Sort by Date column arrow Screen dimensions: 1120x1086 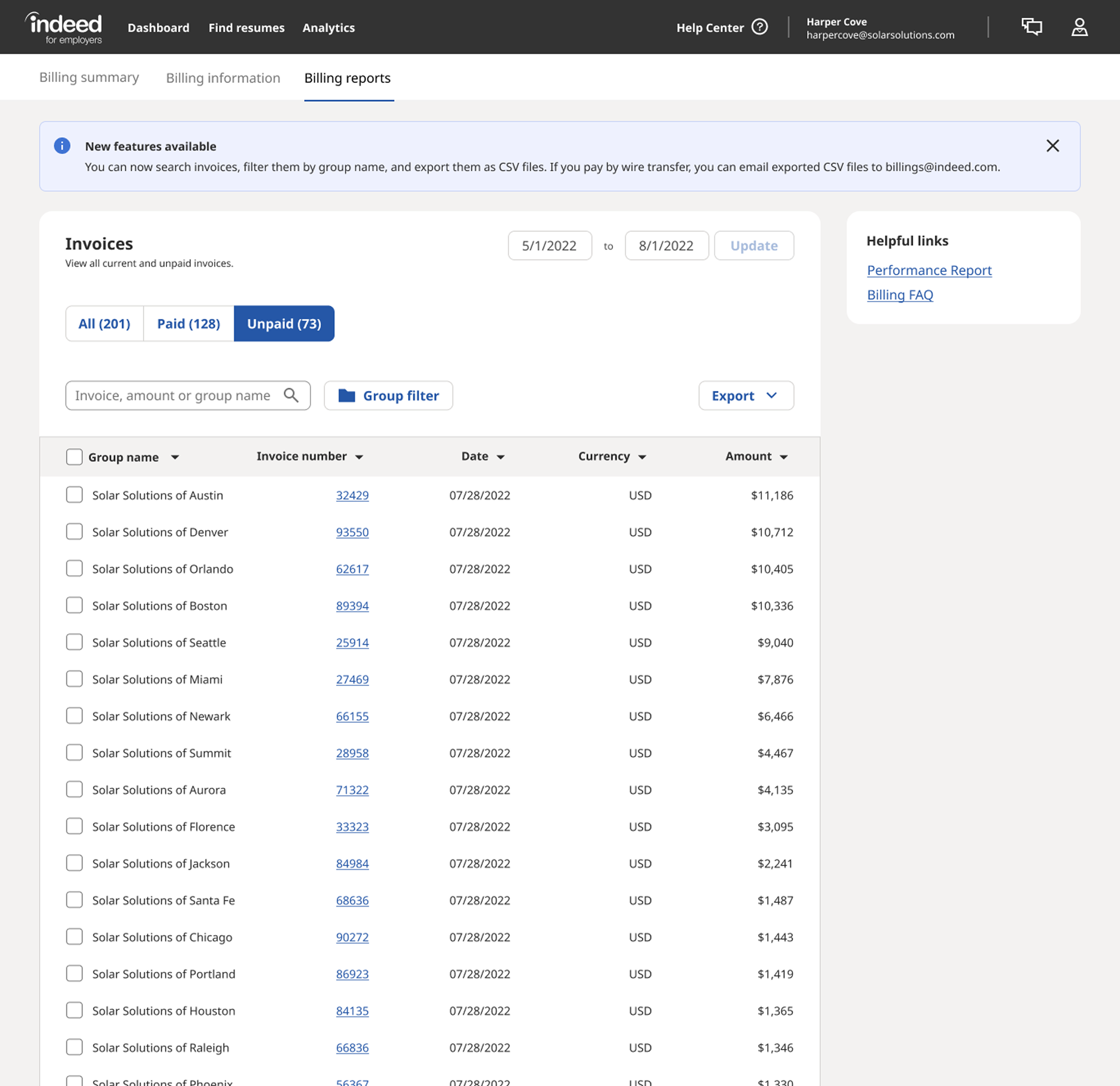[x=501, y=457]
